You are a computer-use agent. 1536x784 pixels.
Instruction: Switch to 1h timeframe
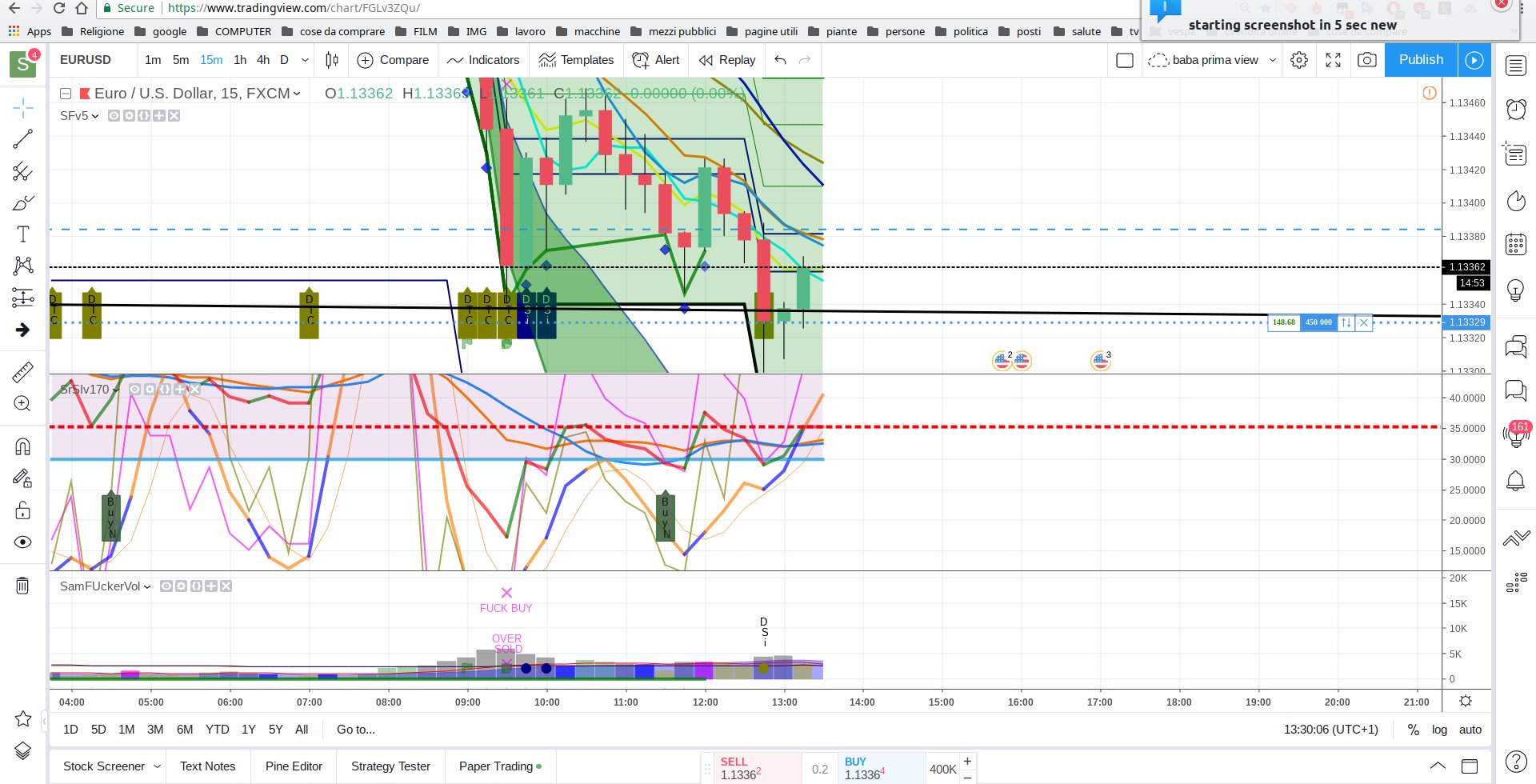pos(240,60)
